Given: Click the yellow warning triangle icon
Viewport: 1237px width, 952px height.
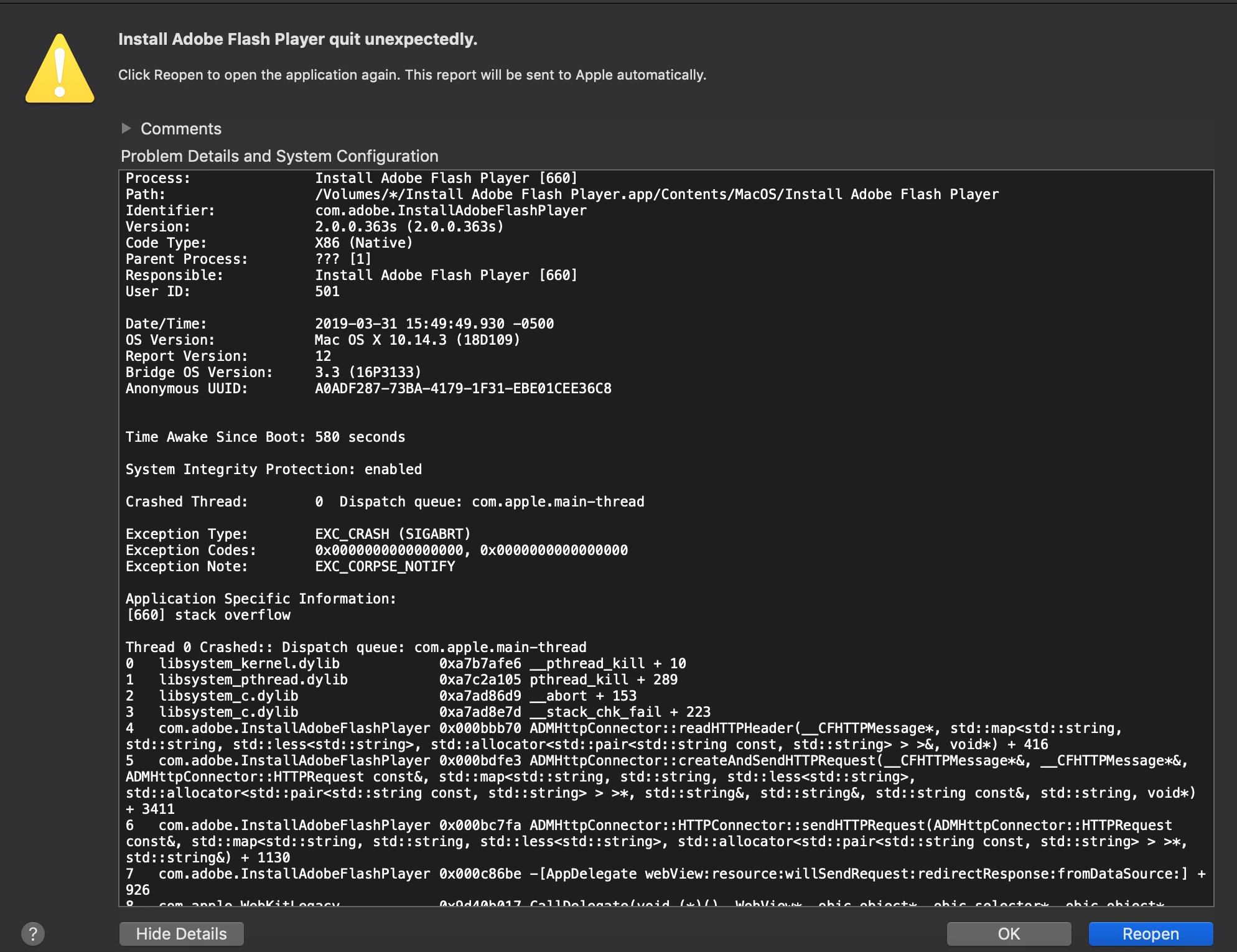Looking at the screenshot, I should 60,70.
